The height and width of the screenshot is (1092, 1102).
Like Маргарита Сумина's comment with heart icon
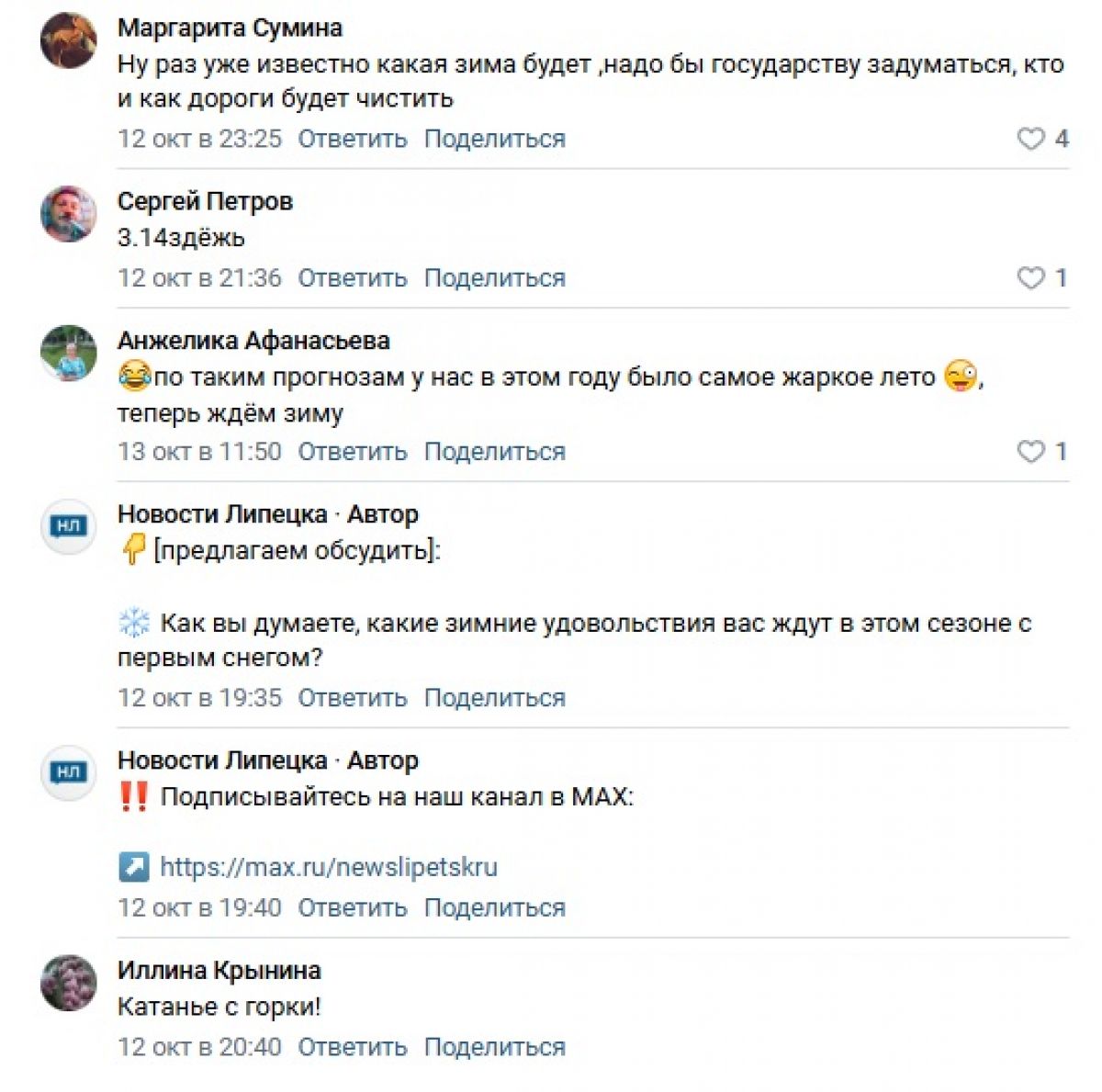click(x=1031, y=139)
